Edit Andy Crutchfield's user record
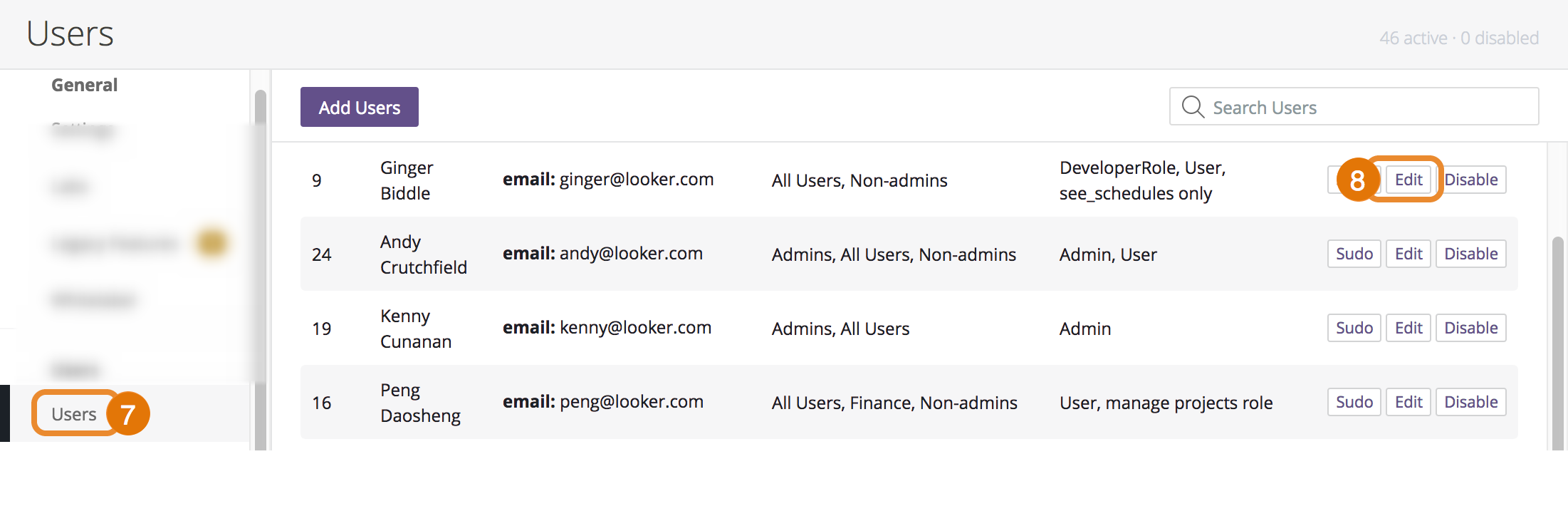 [x=1408, y=254]
